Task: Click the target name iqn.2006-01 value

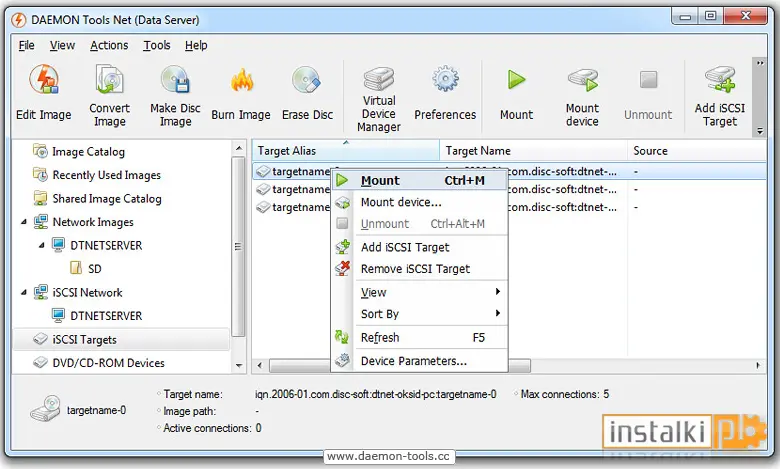Action: pos(376,394)
